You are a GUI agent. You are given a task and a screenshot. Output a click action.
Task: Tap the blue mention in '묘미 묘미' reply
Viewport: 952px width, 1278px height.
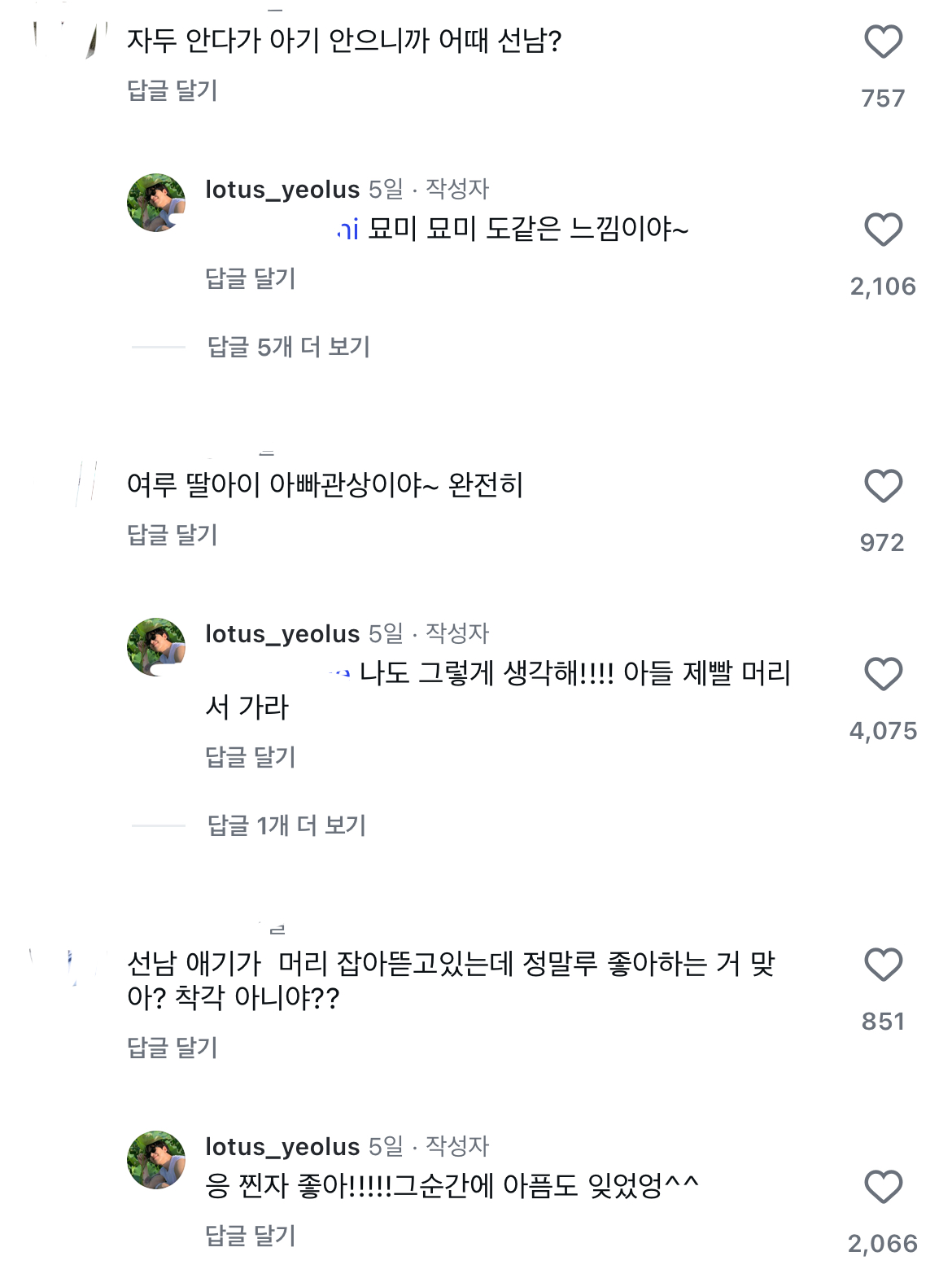(348, 230)
